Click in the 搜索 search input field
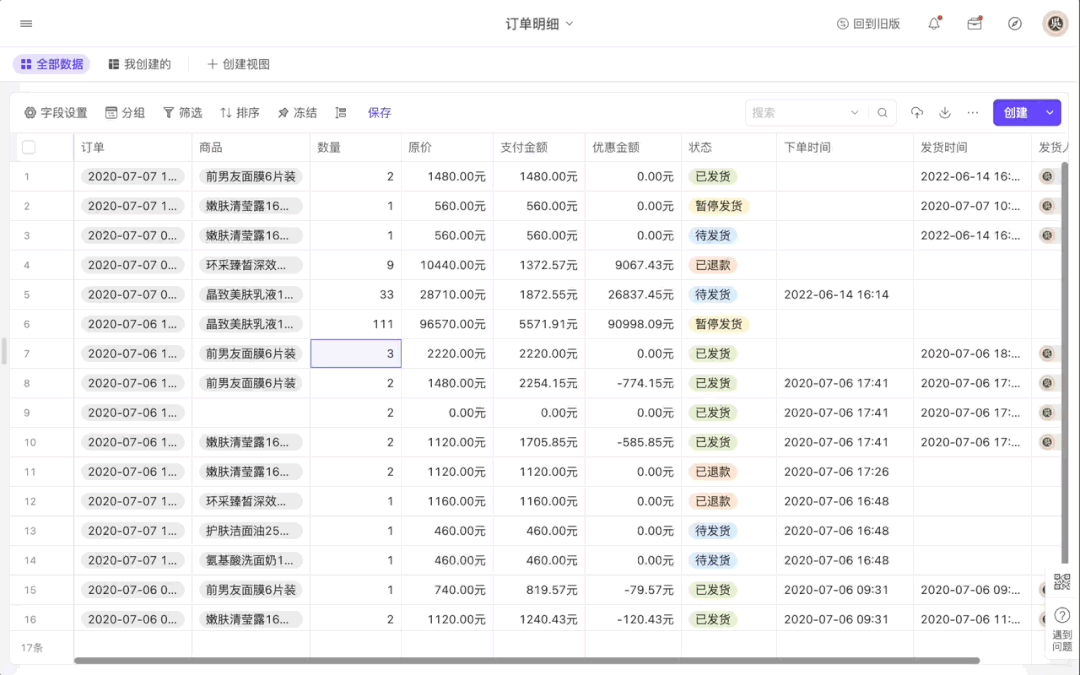 (795, 113)
